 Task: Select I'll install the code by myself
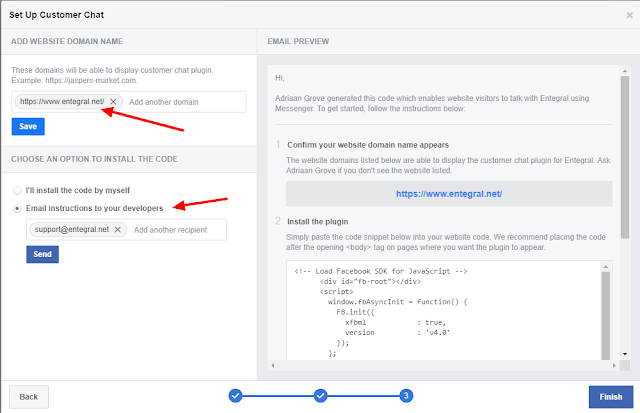[17, 190]
